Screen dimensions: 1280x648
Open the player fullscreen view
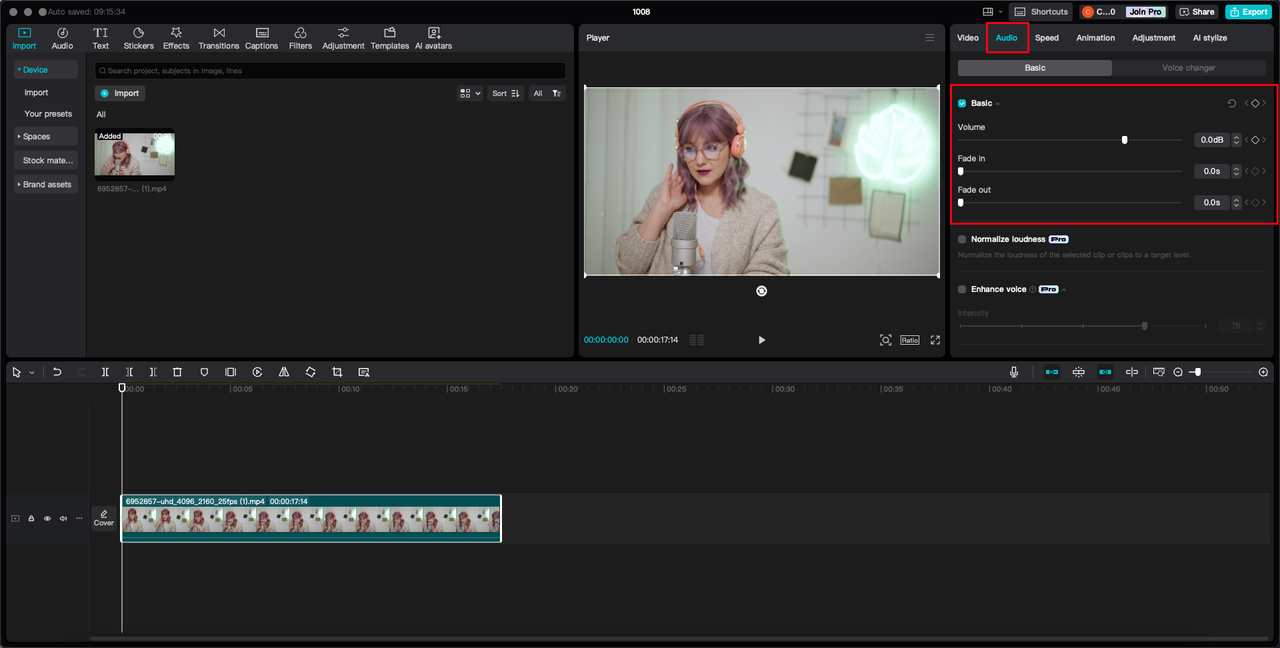(935, 340)
